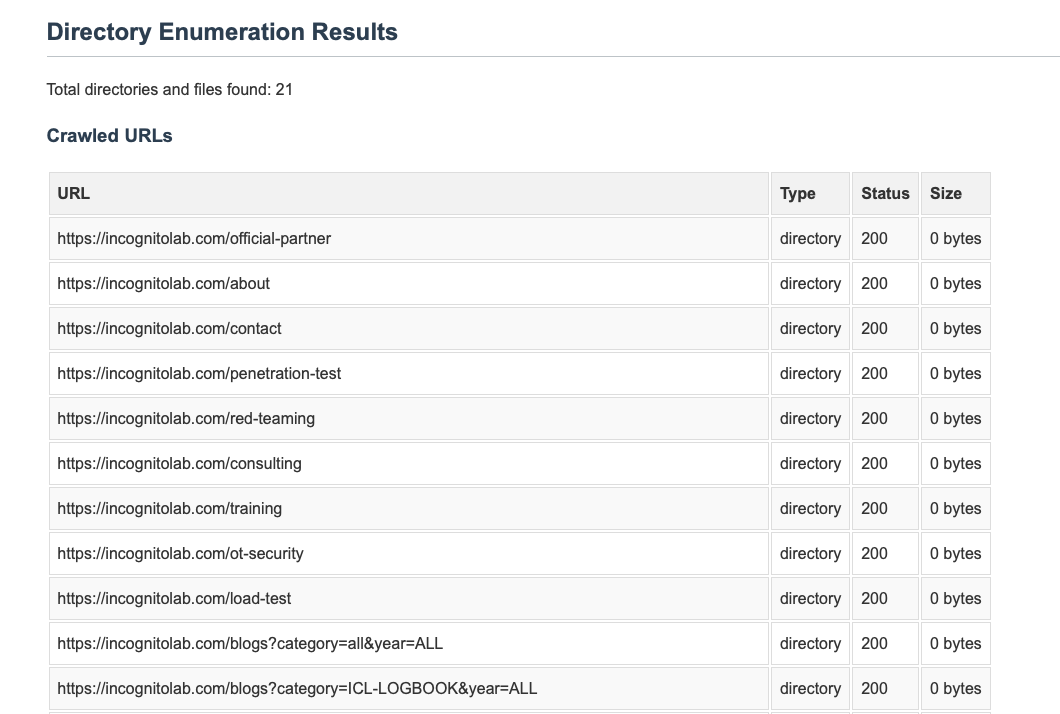Select the blogs?category=all&year=ALL URL cell

[409, 643]
